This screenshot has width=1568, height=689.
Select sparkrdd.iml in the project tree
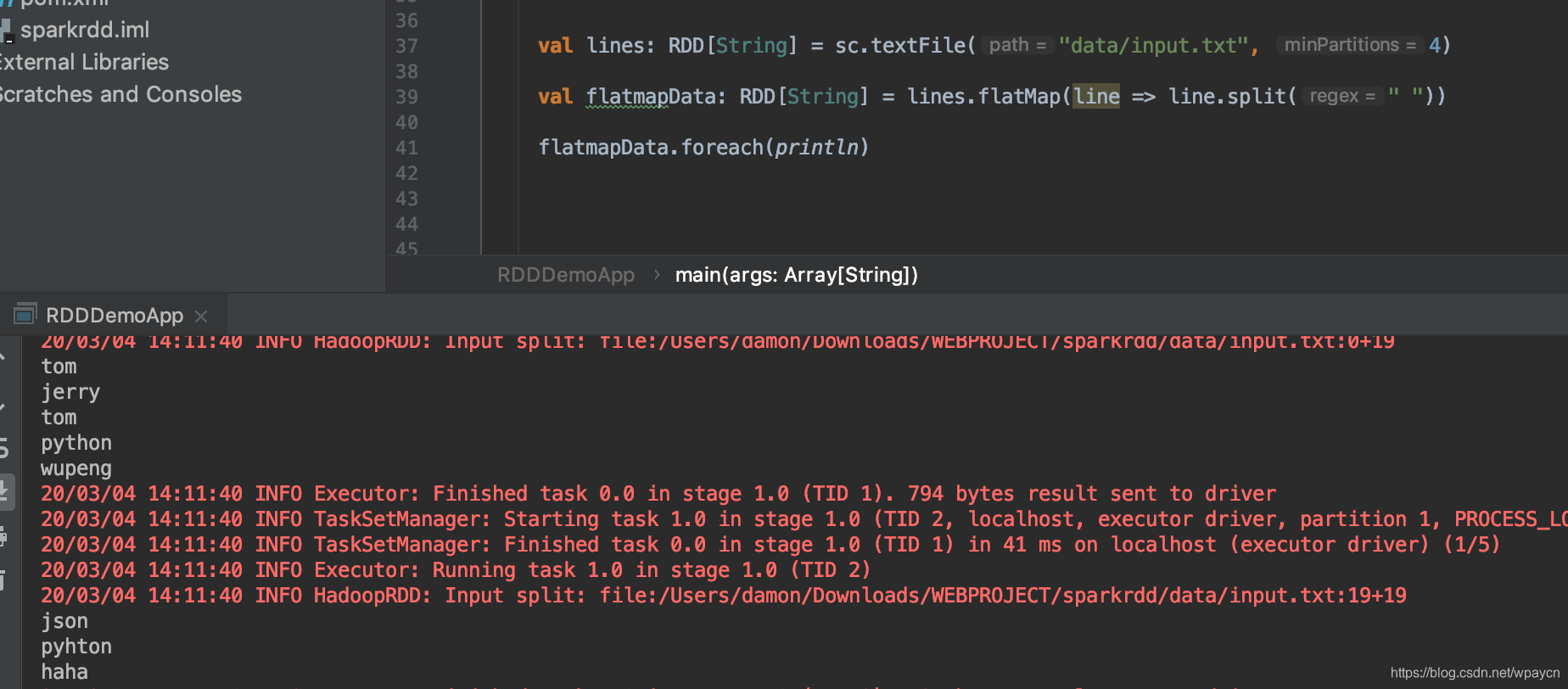pos(85,30)
